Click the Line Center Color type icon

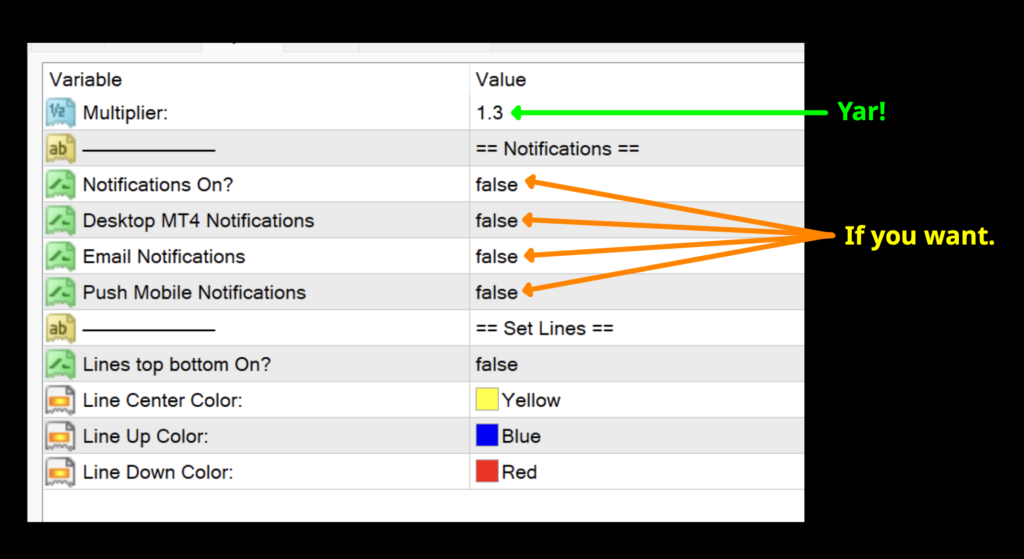[61, 401]
